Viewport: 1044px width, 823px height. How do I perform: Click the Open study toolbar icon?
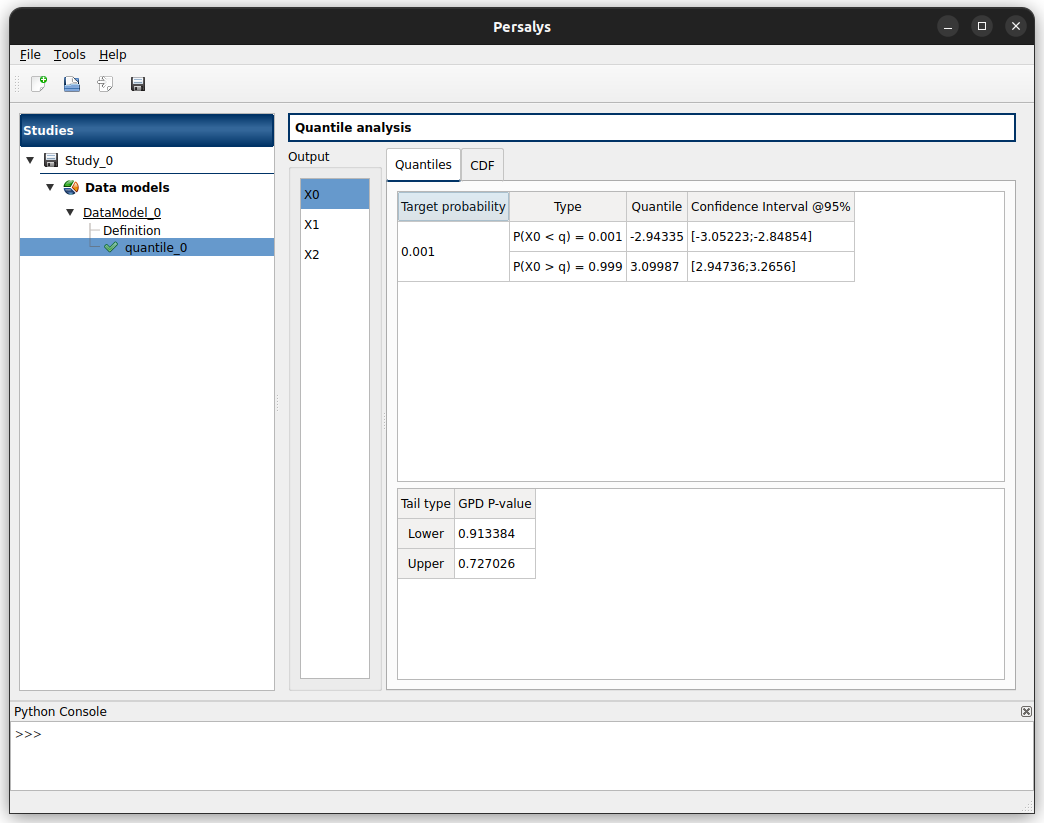point(72,84)
